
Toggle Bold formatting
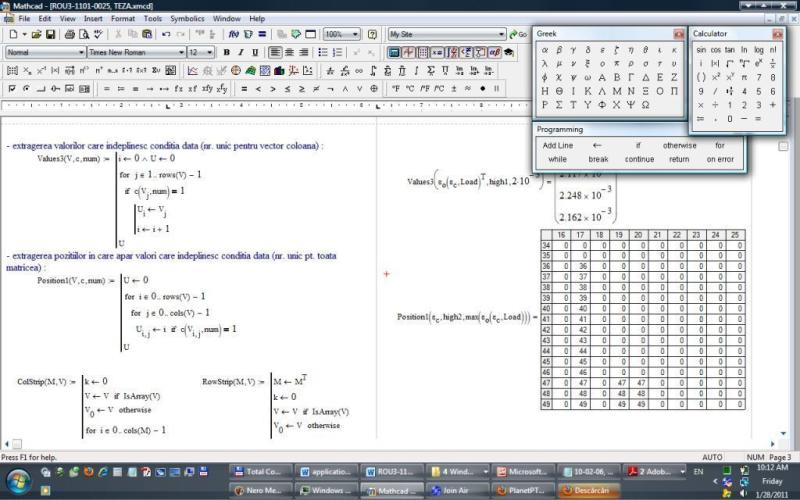coord(227,52)
